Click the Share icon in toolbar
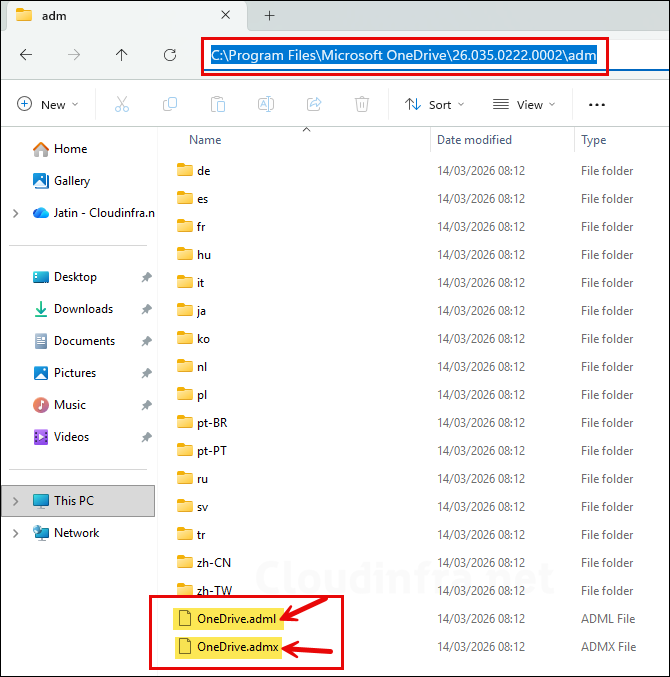670x677 pixels. [314, 104]
